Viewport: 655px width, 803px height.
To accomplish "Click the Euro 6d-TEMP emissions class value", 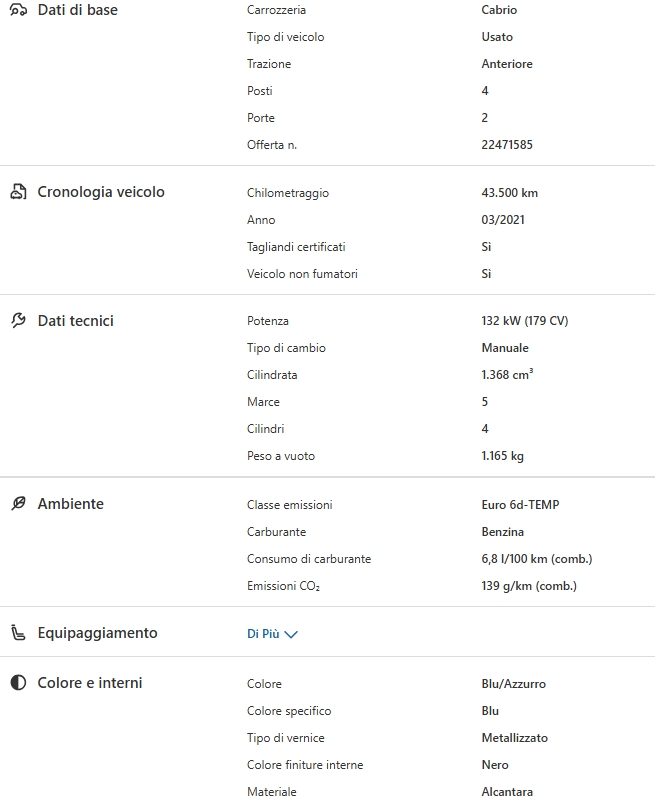I will click(x=520, y=505).
